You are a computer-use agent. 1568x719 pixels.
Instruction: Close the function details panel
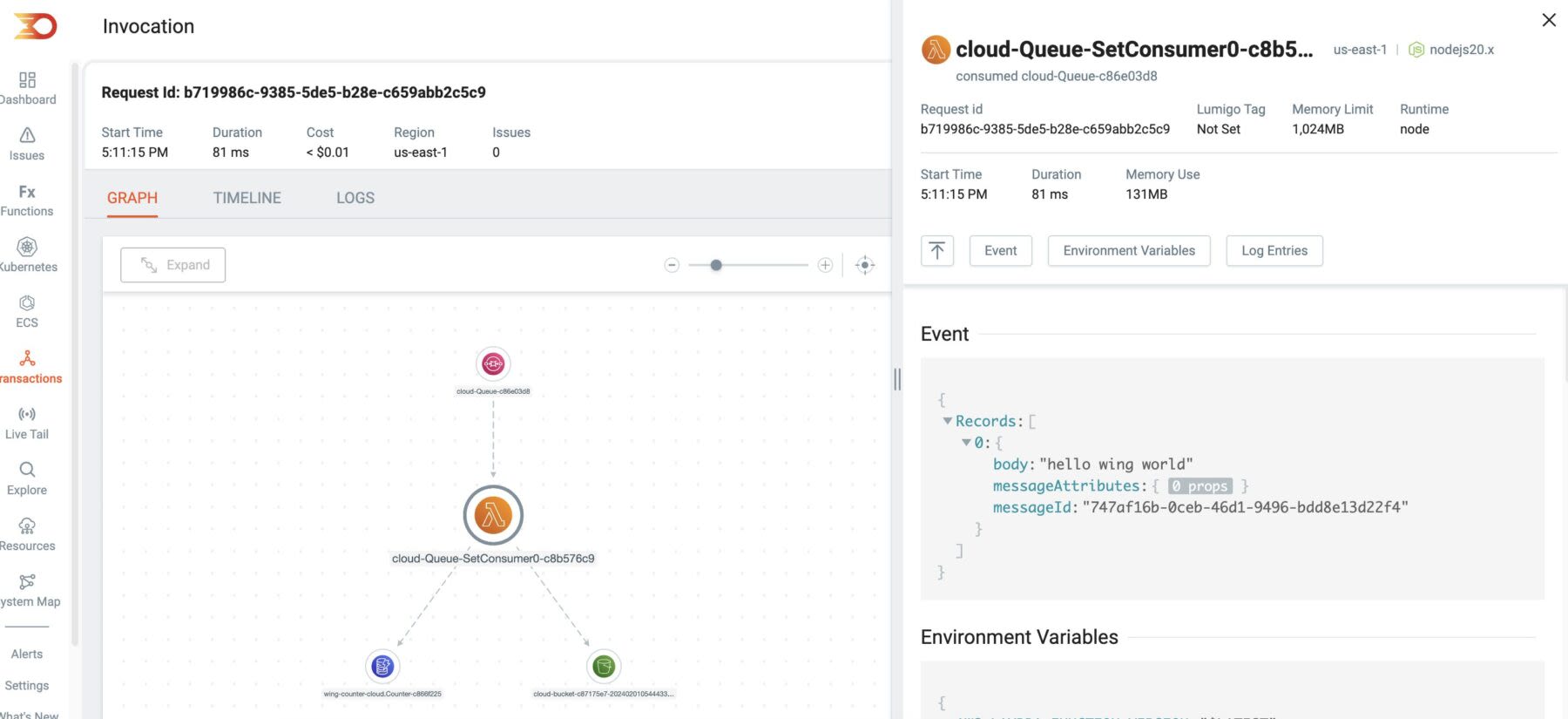coord(1549,20)
